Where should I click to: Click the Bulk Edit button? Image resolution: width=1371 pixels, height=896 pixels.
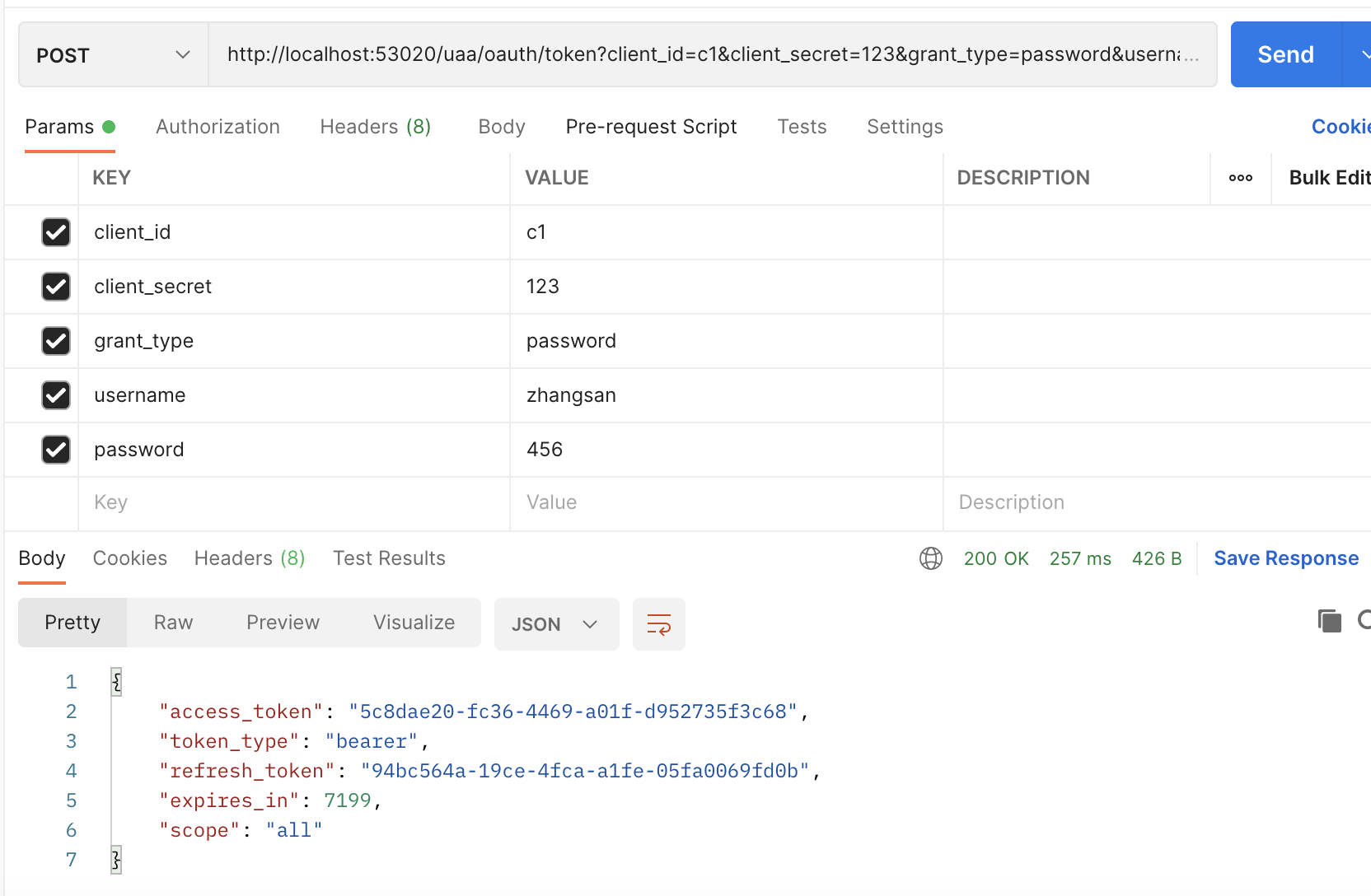tap(1329, 178)
